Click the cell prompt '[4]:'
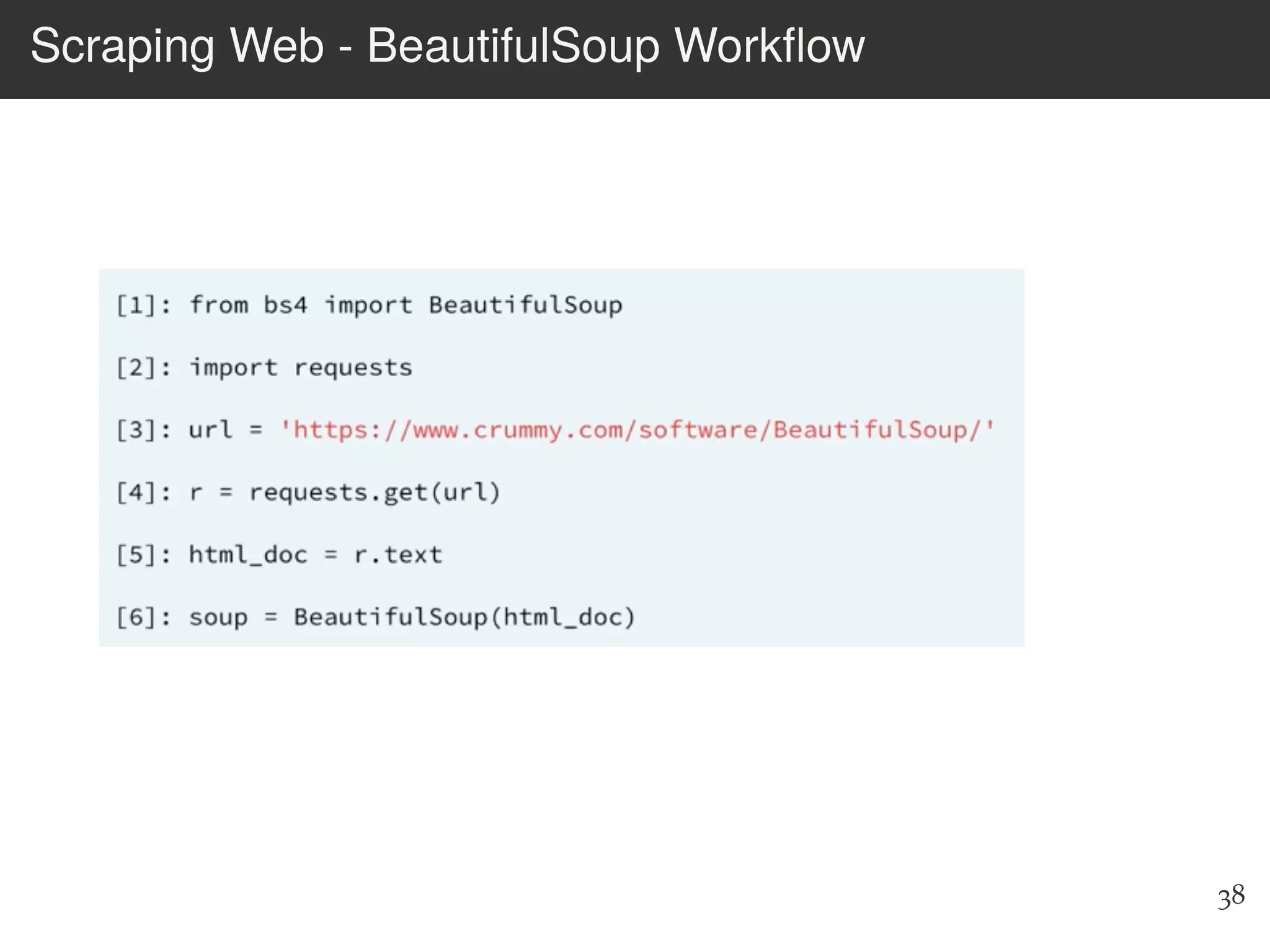This screenshot has width=1270, height=952. click(143, 492)
